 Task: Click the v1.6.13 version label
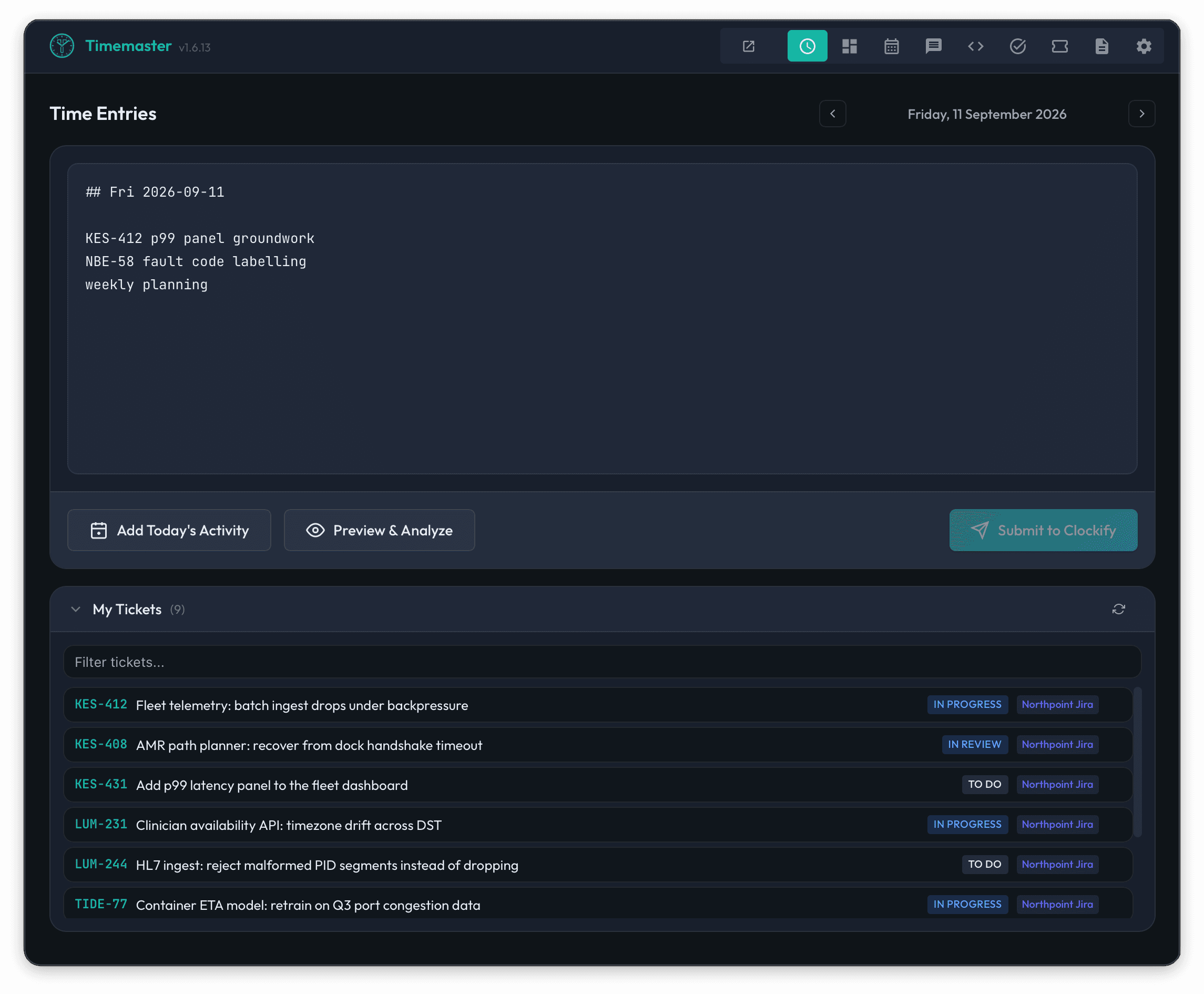[x=195, y=47]
